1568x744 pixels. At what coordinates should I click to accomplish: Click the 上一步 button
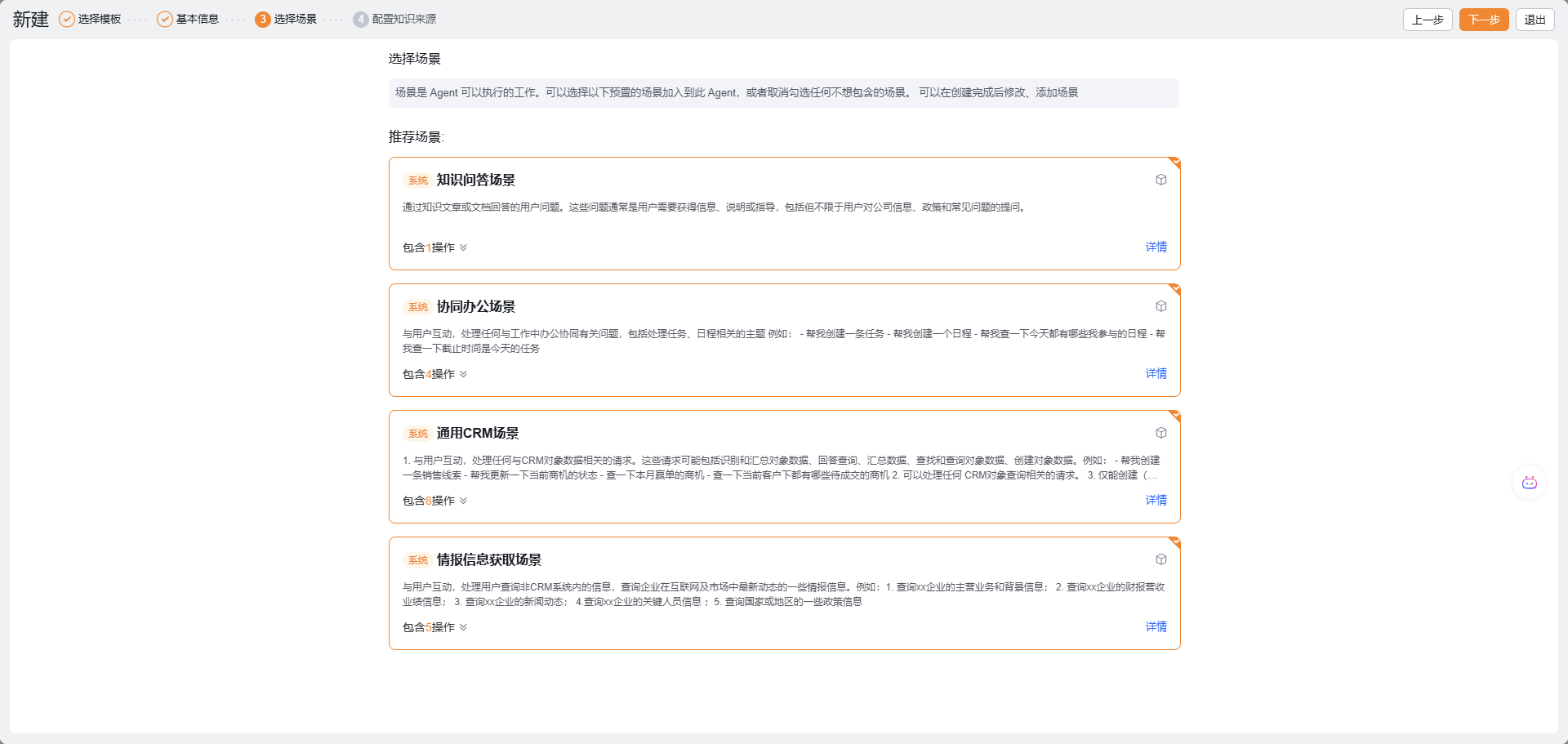click(x=1427, y=20)
